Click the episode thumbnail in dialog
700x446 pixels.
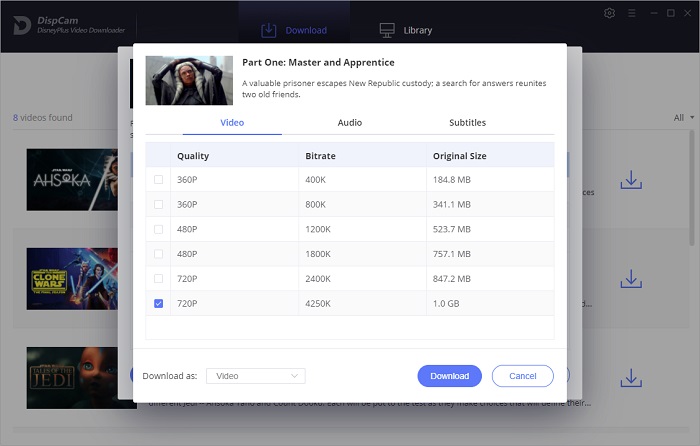(x=189, y=80)
